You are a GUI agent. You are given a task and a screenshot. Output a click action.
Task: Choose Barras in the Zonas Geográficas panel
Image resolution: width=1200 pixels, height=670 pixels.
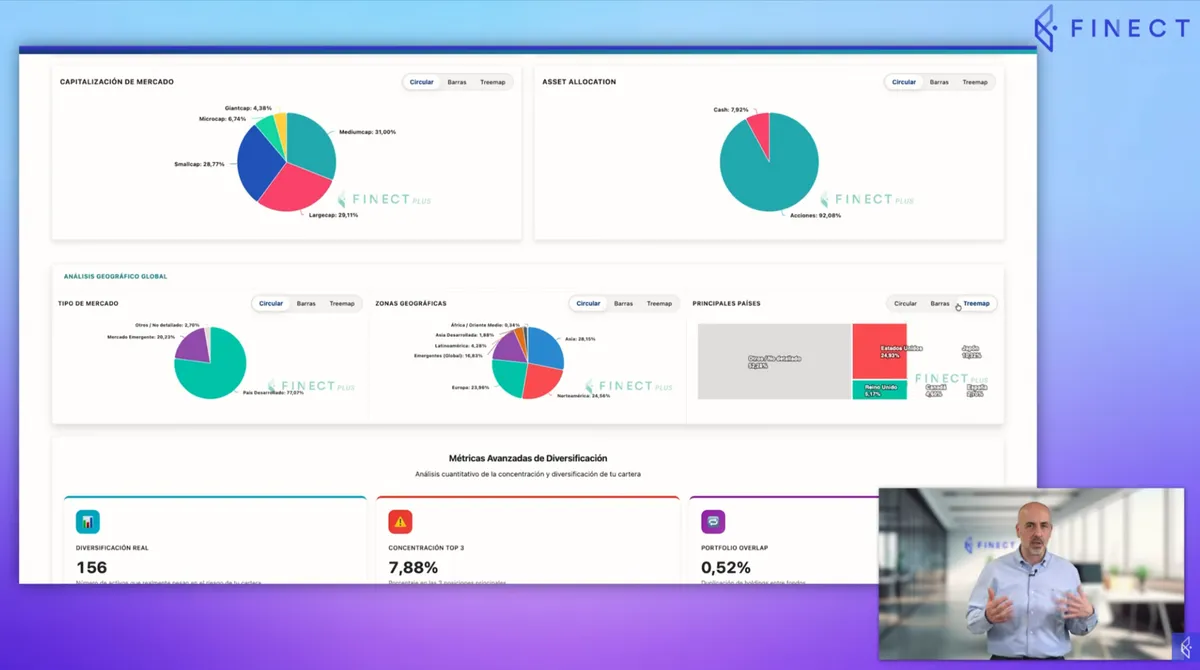tap(623, 303)
